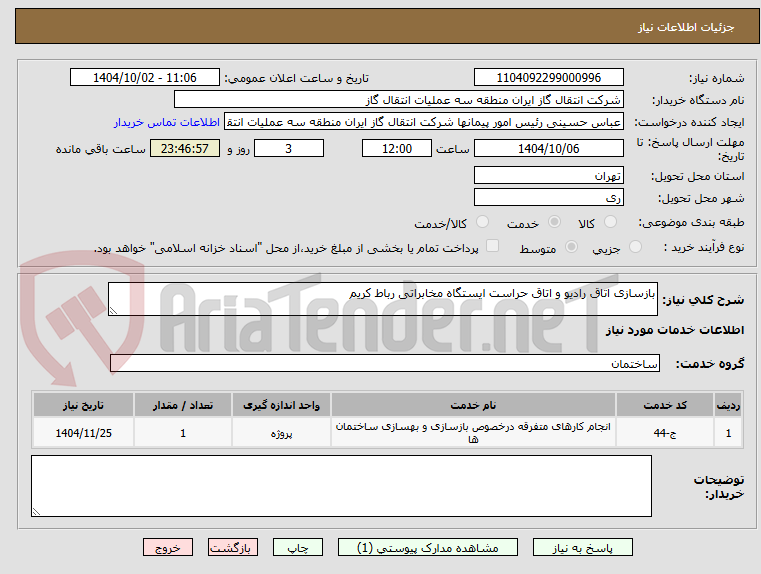Click the نوع فرآیند خرید label

704,247
